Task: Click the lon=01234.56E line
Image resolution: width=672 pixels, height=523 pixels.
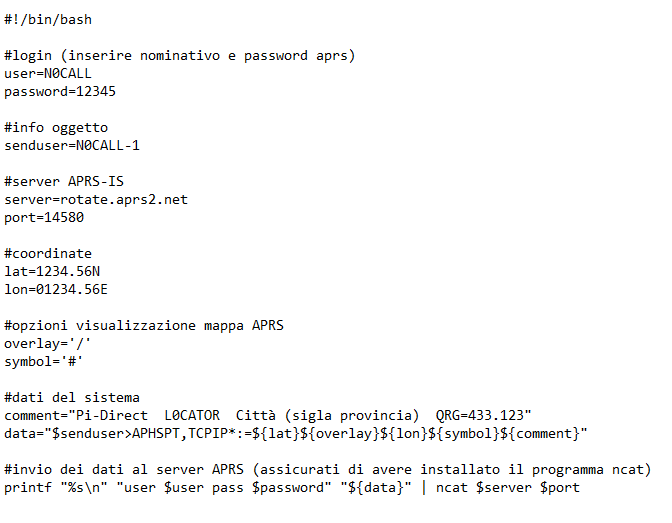Action: click(x=56, y=289)
